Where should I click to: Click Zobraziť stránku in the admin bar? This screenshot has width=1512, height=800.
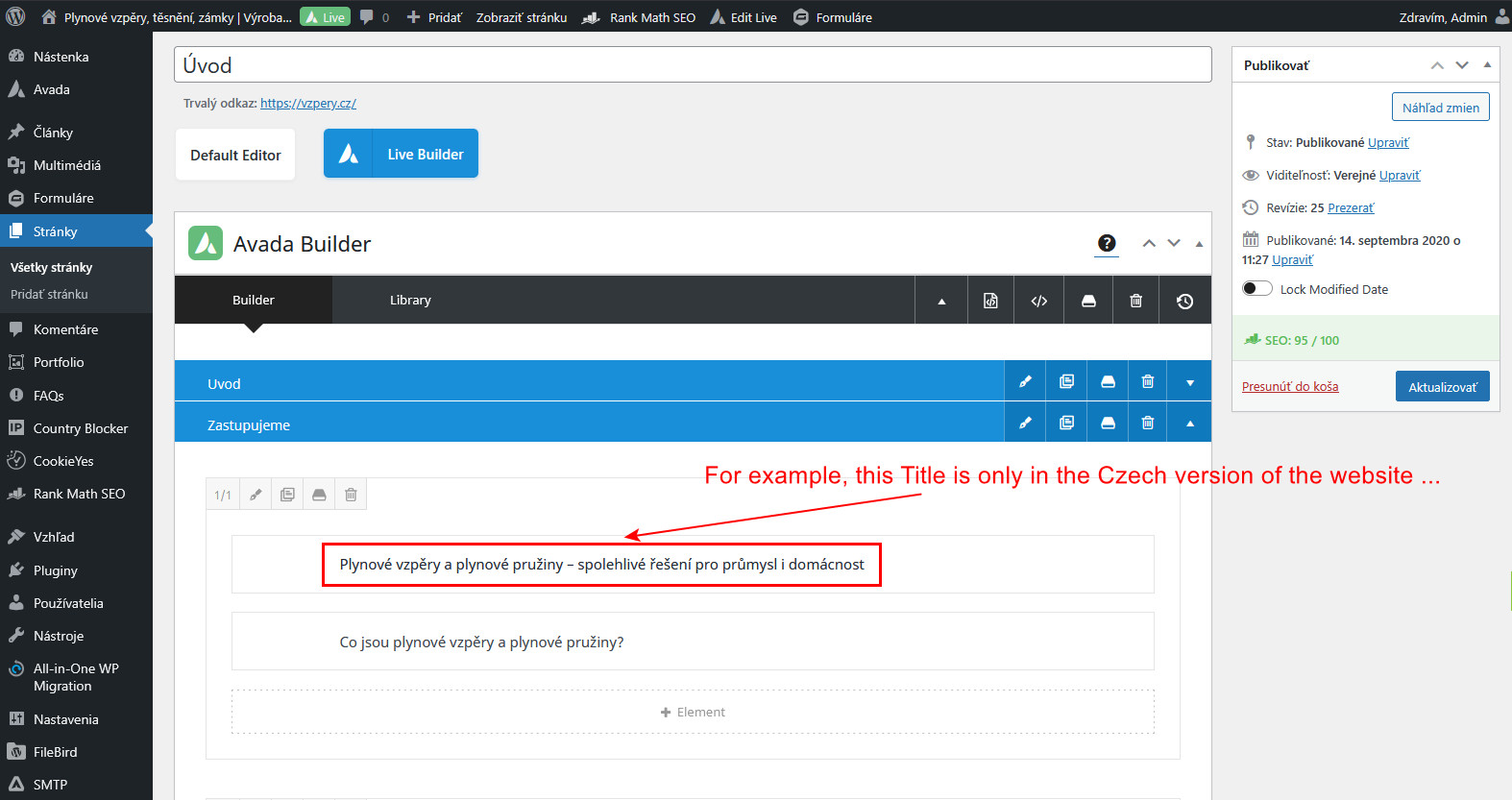point(522,17)
